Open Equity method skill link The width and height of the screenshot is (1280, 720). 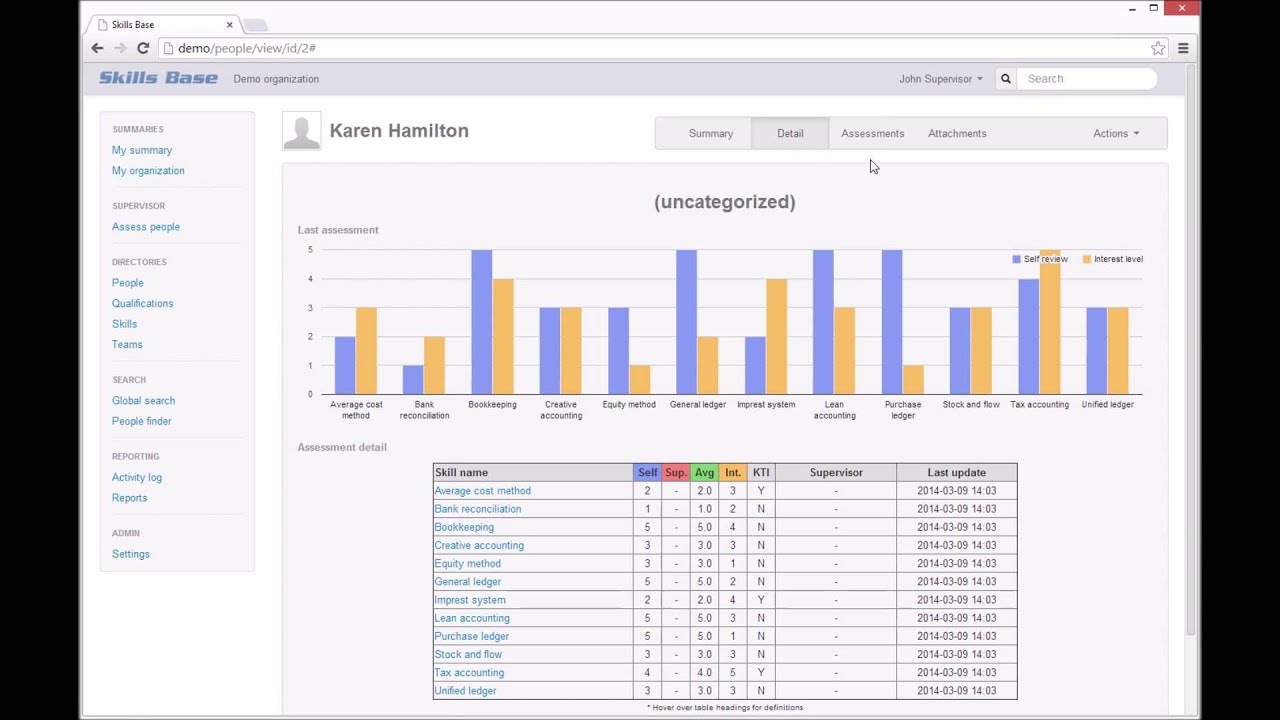[467, 564]
